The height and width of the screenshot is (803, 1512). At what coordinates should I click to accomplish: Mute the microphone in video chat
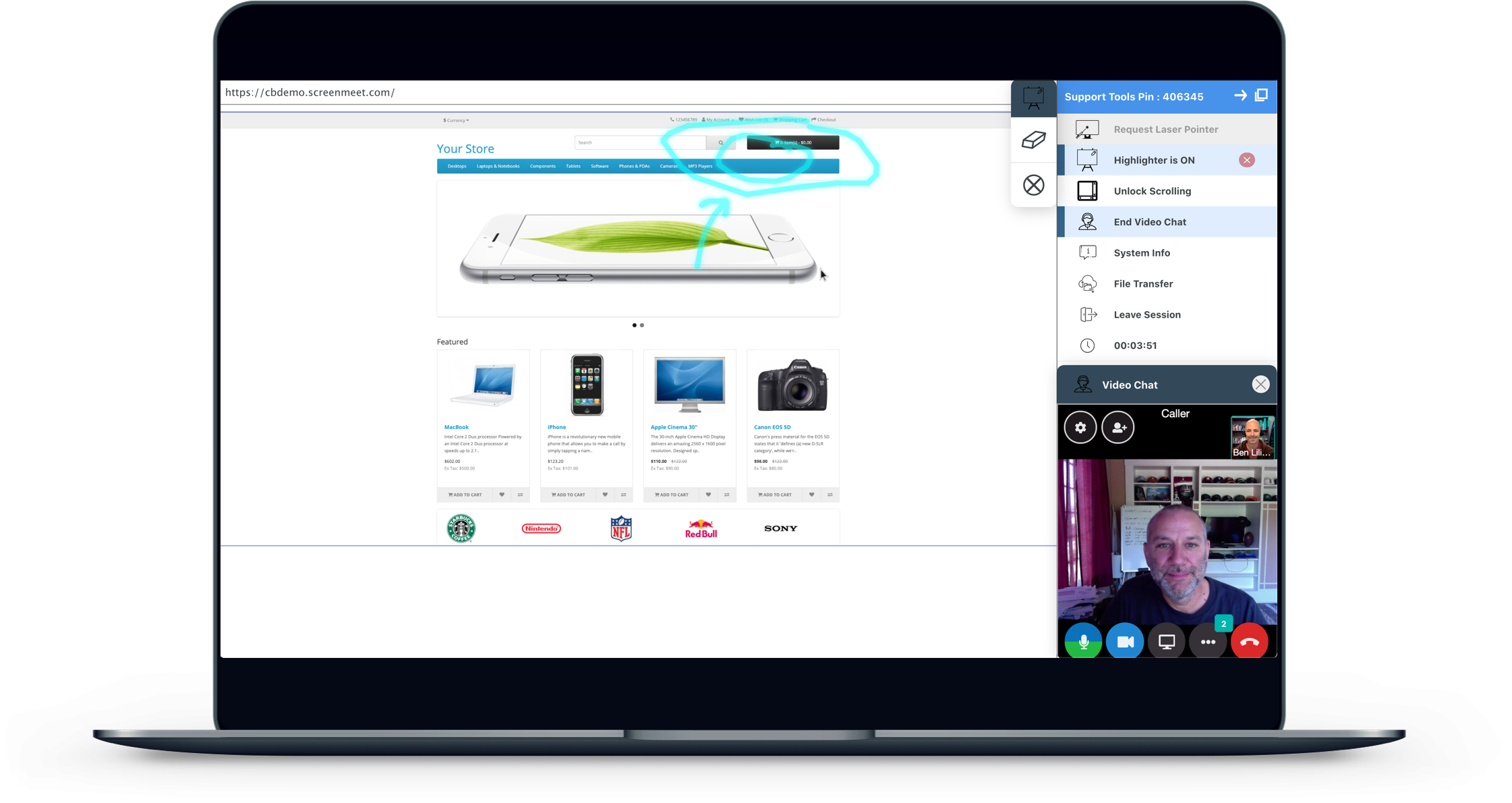tap(1083, 641)
